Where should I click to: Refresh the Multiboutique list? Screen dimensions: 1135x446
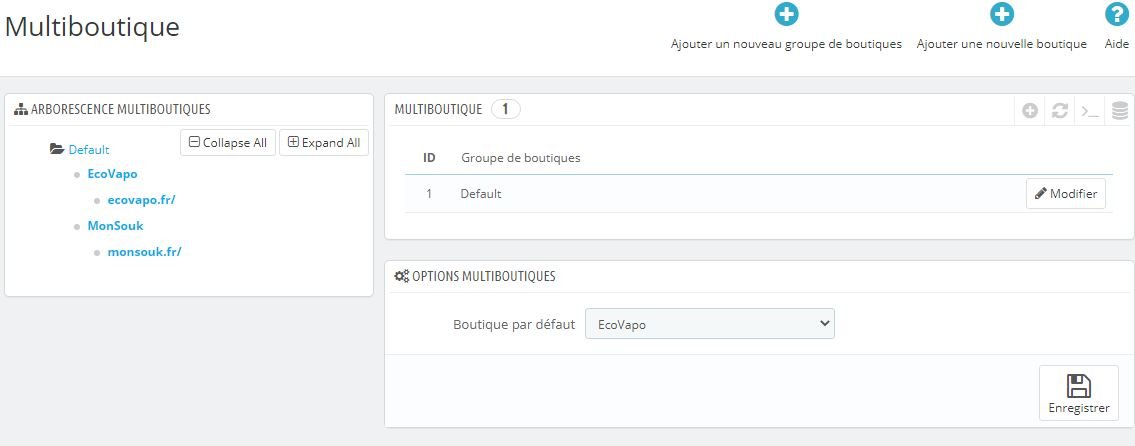[x=1060, y=111]
